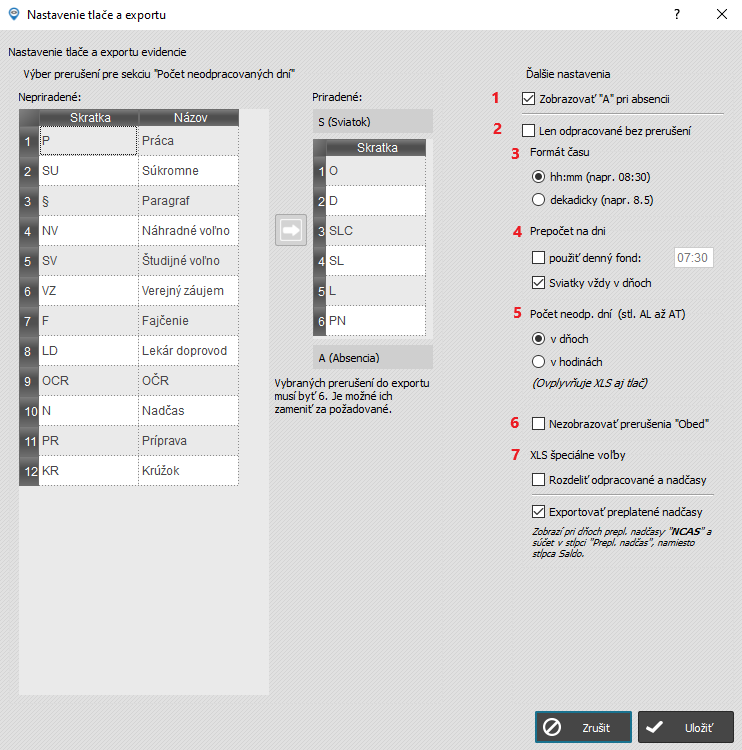Select dekadicky time format radio button
The height and width of the screenshot is (750, 742).
click(538, 199)
